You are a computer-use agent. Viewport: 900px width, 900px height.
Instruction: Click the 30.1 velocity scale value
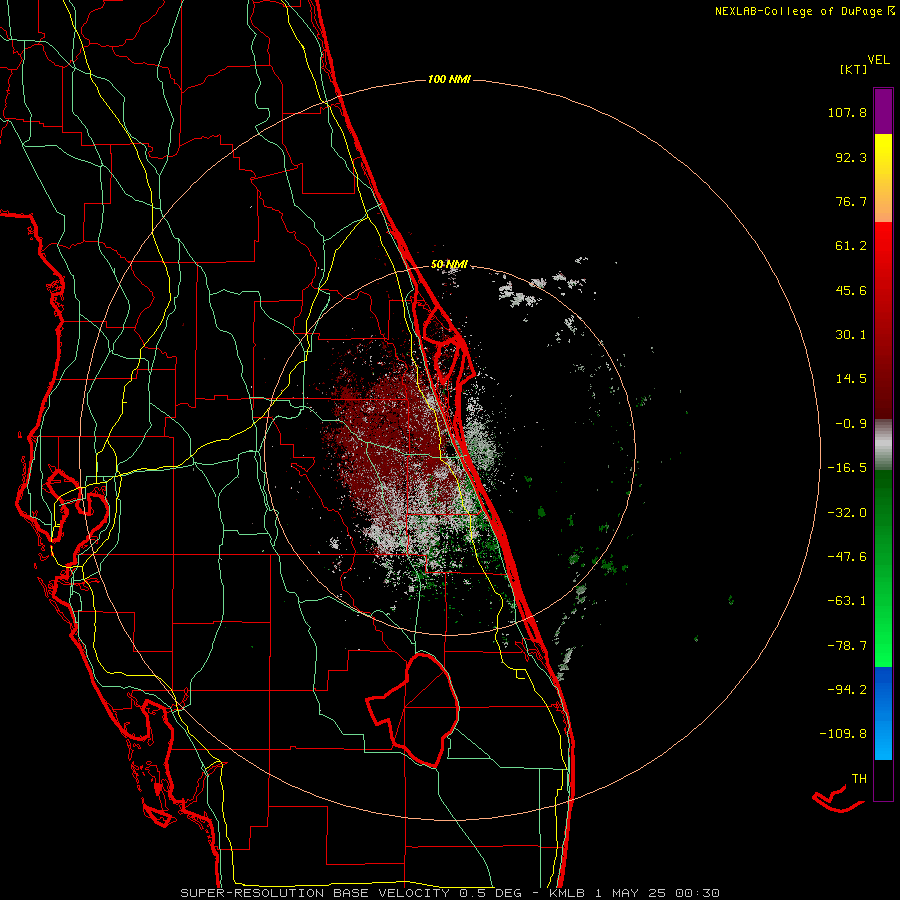[x=851, y=335]
